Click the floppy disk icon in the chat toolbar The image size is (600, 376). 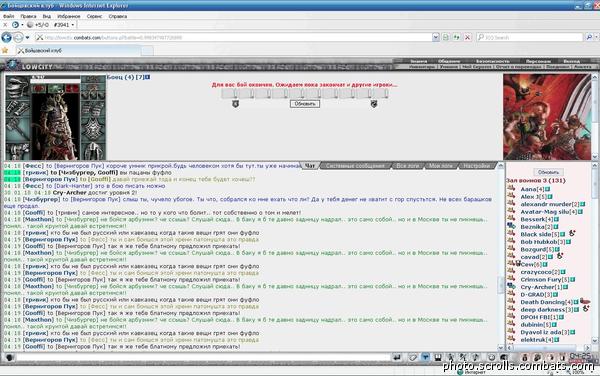(x=438, y=357)
